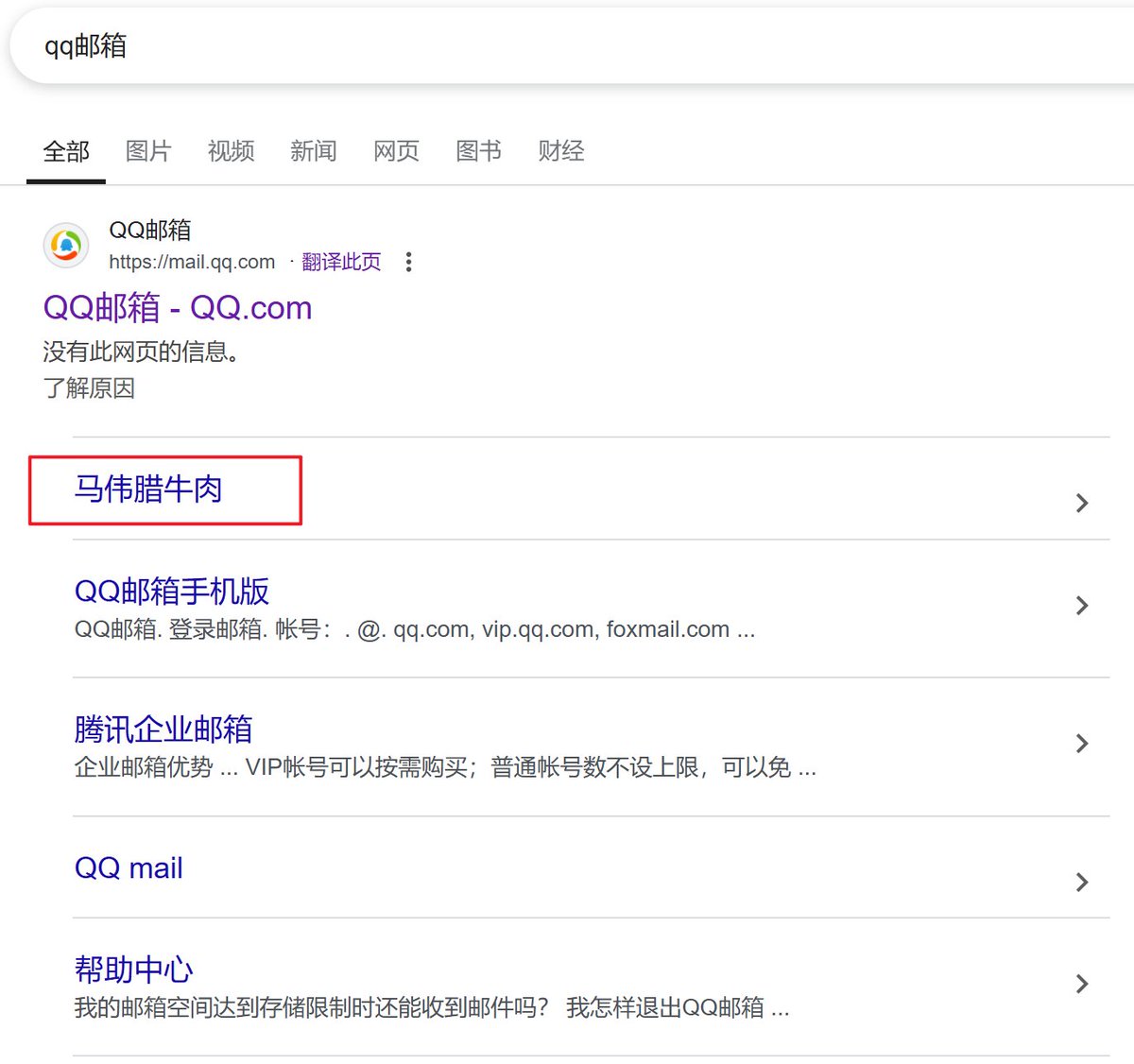
Task: Open the 腾讯企业邮箱 sitelink
Action: [x=163, y=729]
